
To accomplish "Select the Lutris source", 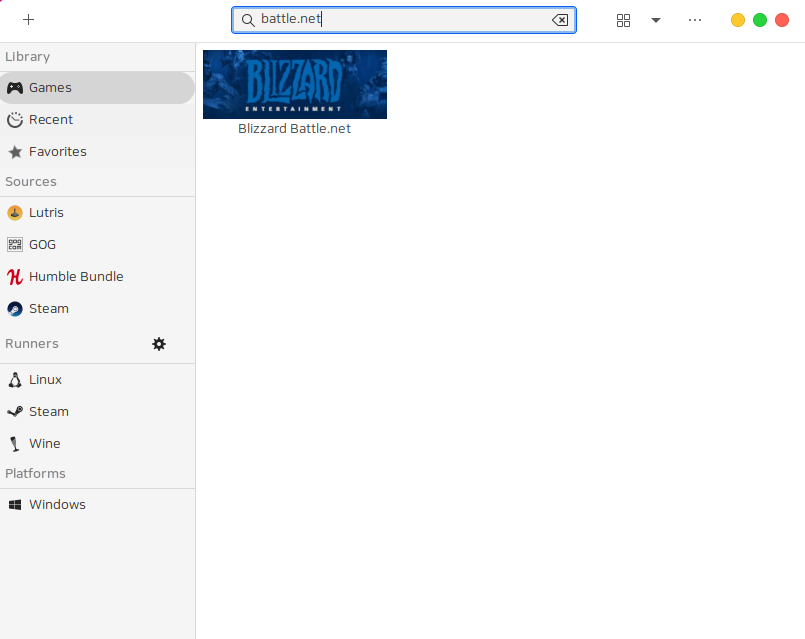I will (46, 213).
